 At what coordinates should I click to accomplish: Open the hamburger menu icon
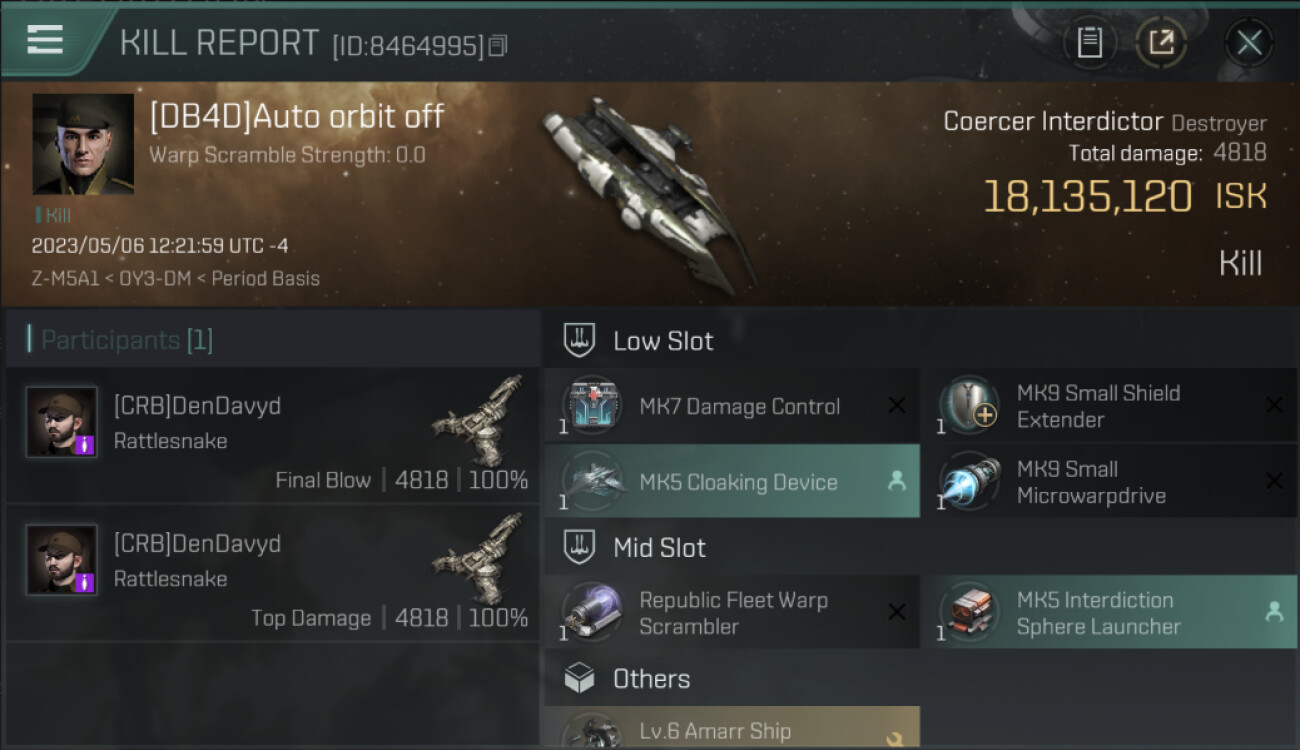(x=45, y=40)
